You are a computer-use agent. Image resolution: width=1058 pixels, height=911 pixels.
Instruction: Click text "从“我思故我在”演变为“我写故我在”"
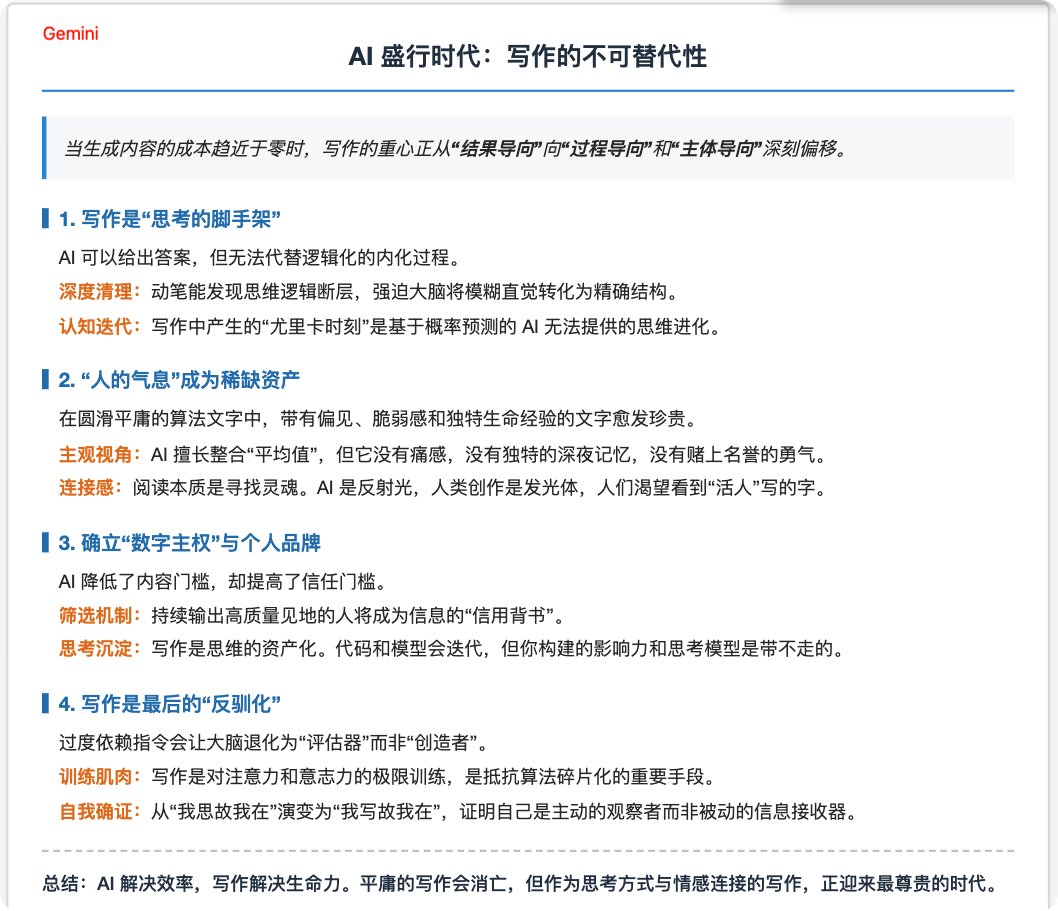(x=298, y=811)
